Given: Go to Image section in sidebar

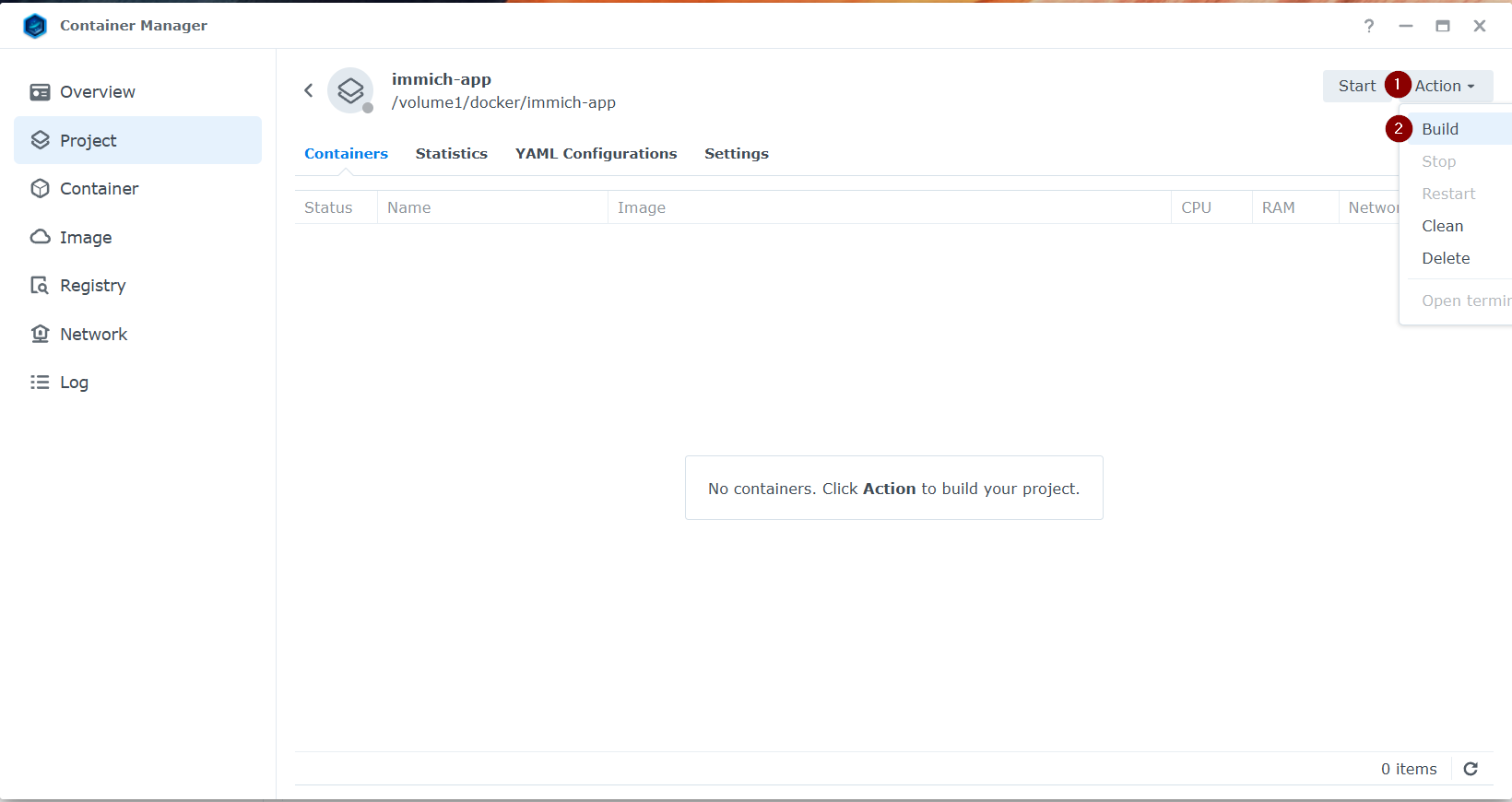Looking at the screenshot, I should point(138,237).
